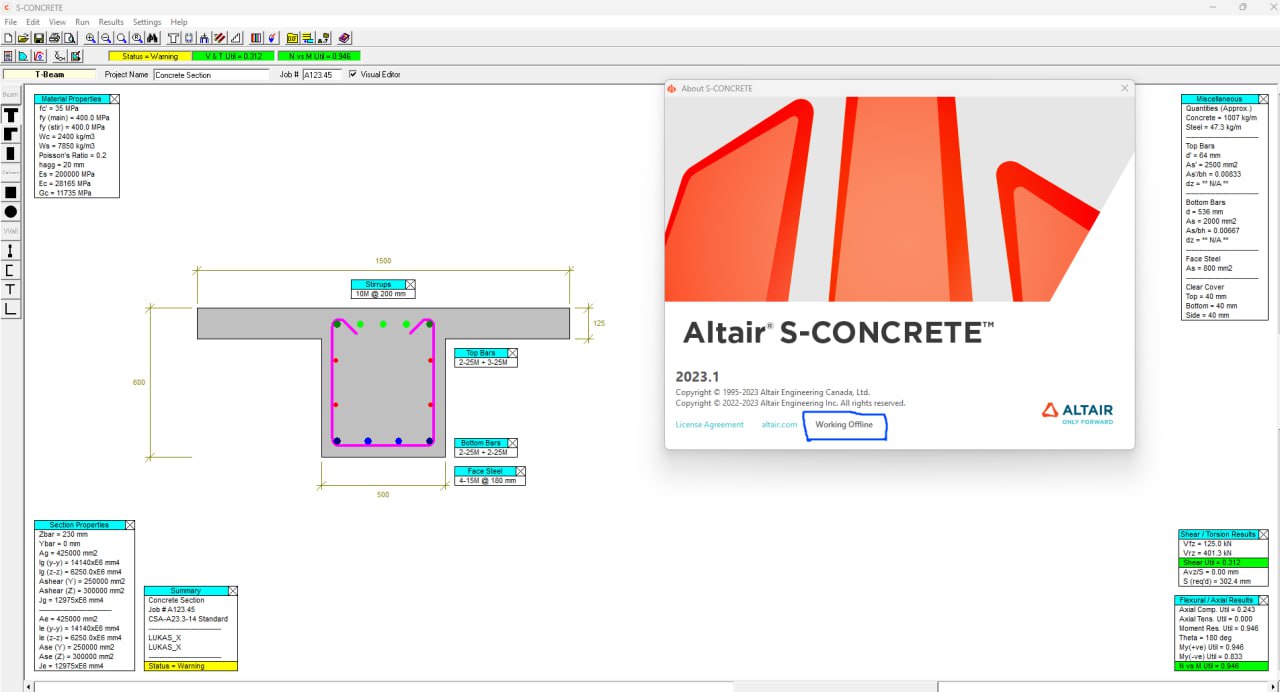1280x692 pixels.
Task: Click the first icon in the second toolbar row
Action: pyautogui.click(x=8, y=56)
